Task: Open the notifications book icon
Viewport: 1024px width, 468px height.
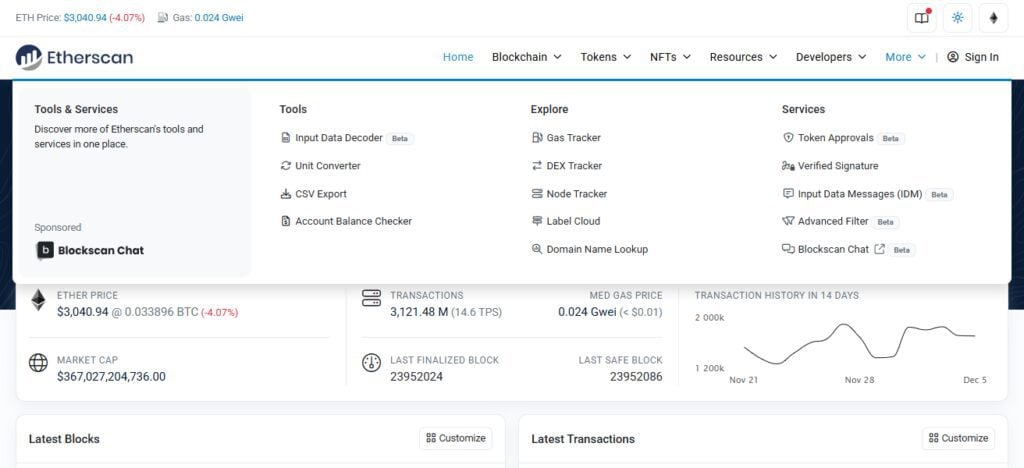Action: click(921, 18)
